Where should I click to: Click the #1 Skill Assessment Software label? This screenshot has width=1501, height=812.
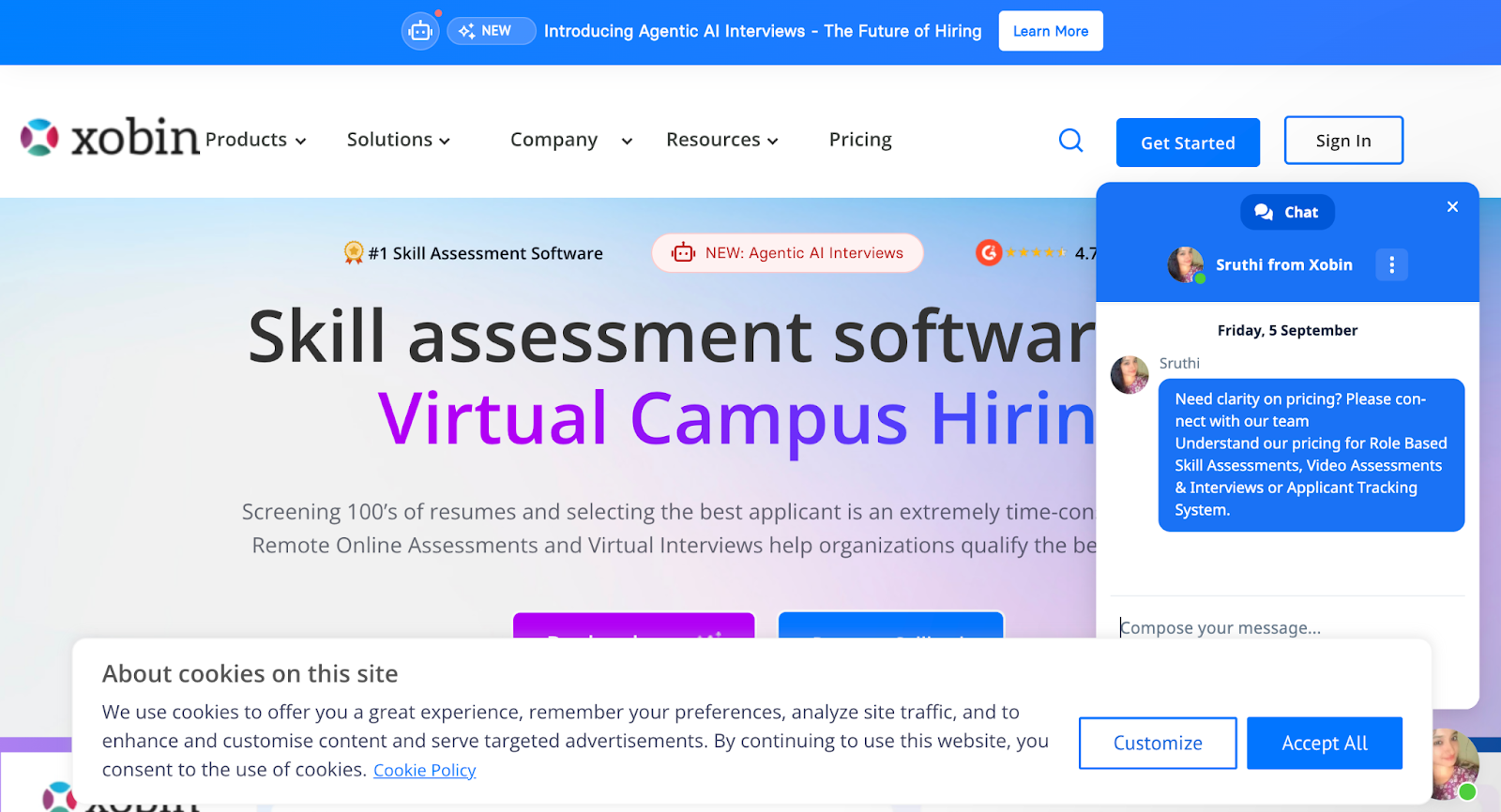[486, 253]
